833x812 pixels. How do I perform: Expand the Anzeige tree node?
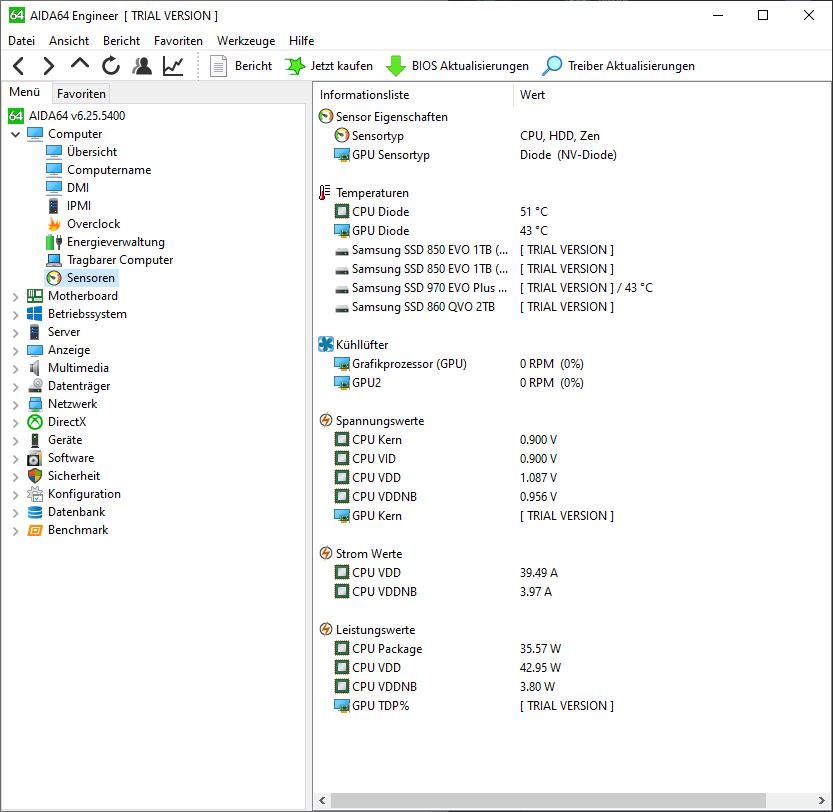15,351
